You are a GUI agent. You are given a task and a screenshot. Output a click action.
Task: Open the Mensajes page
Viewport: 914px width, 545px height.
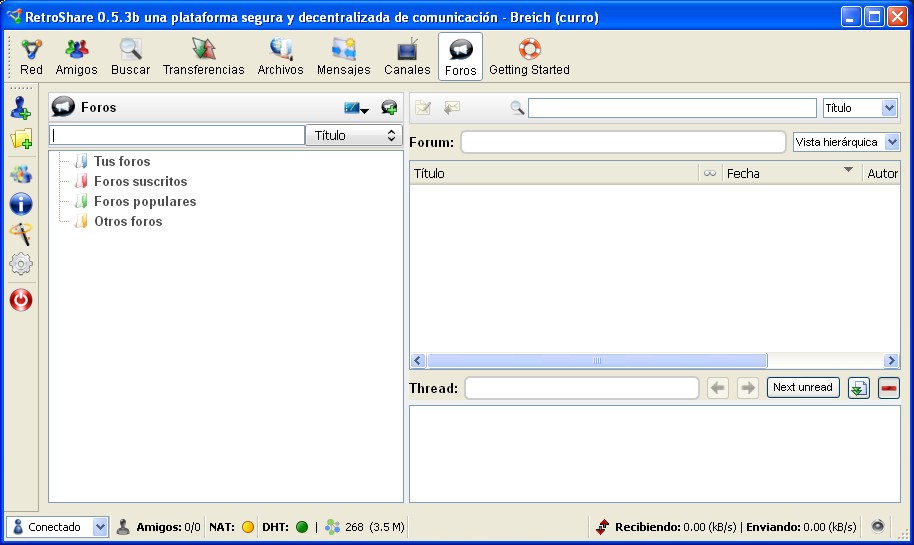click(343, 57)
